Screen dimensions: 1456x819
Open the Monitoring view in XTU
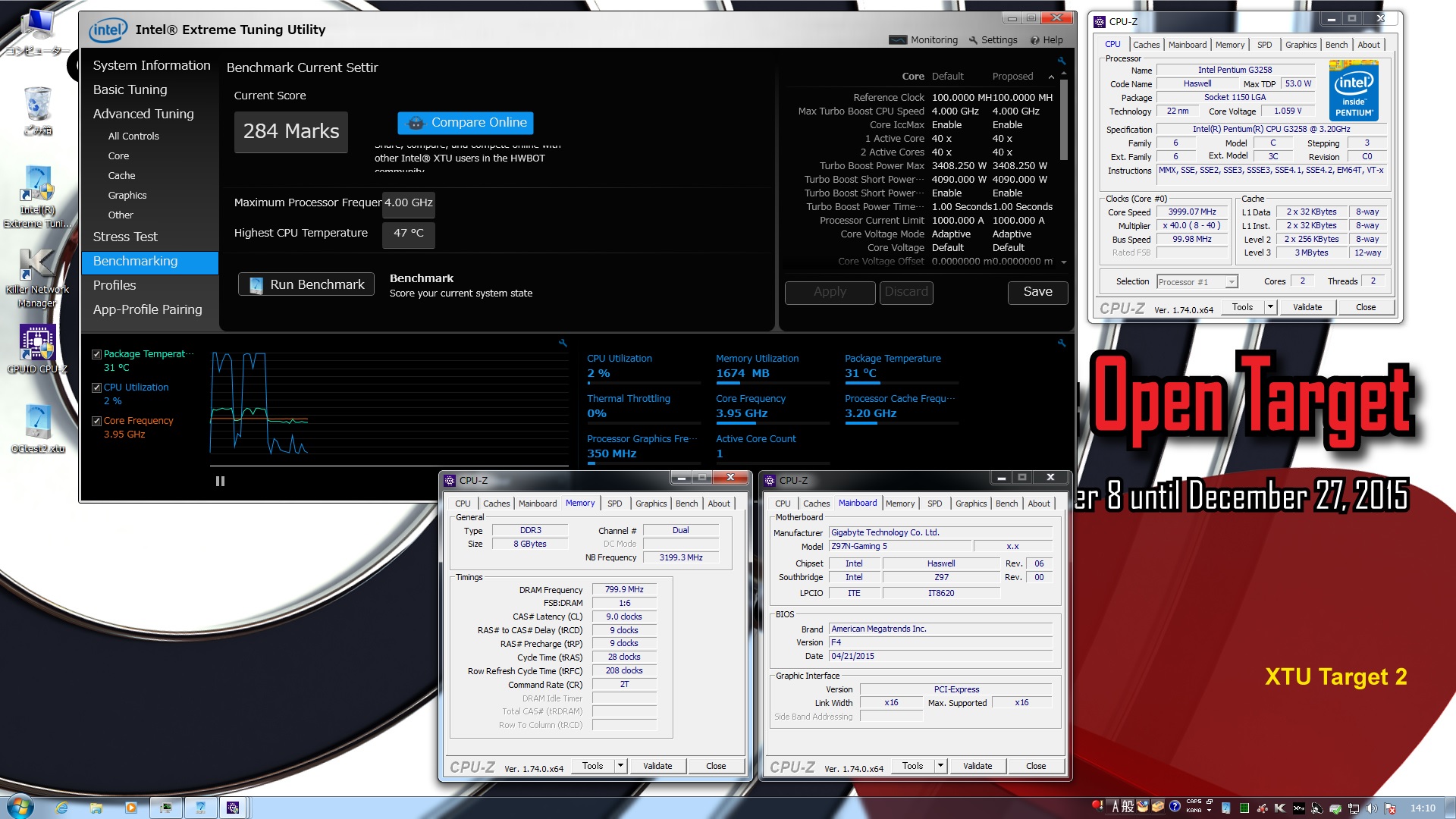[924, 40]
